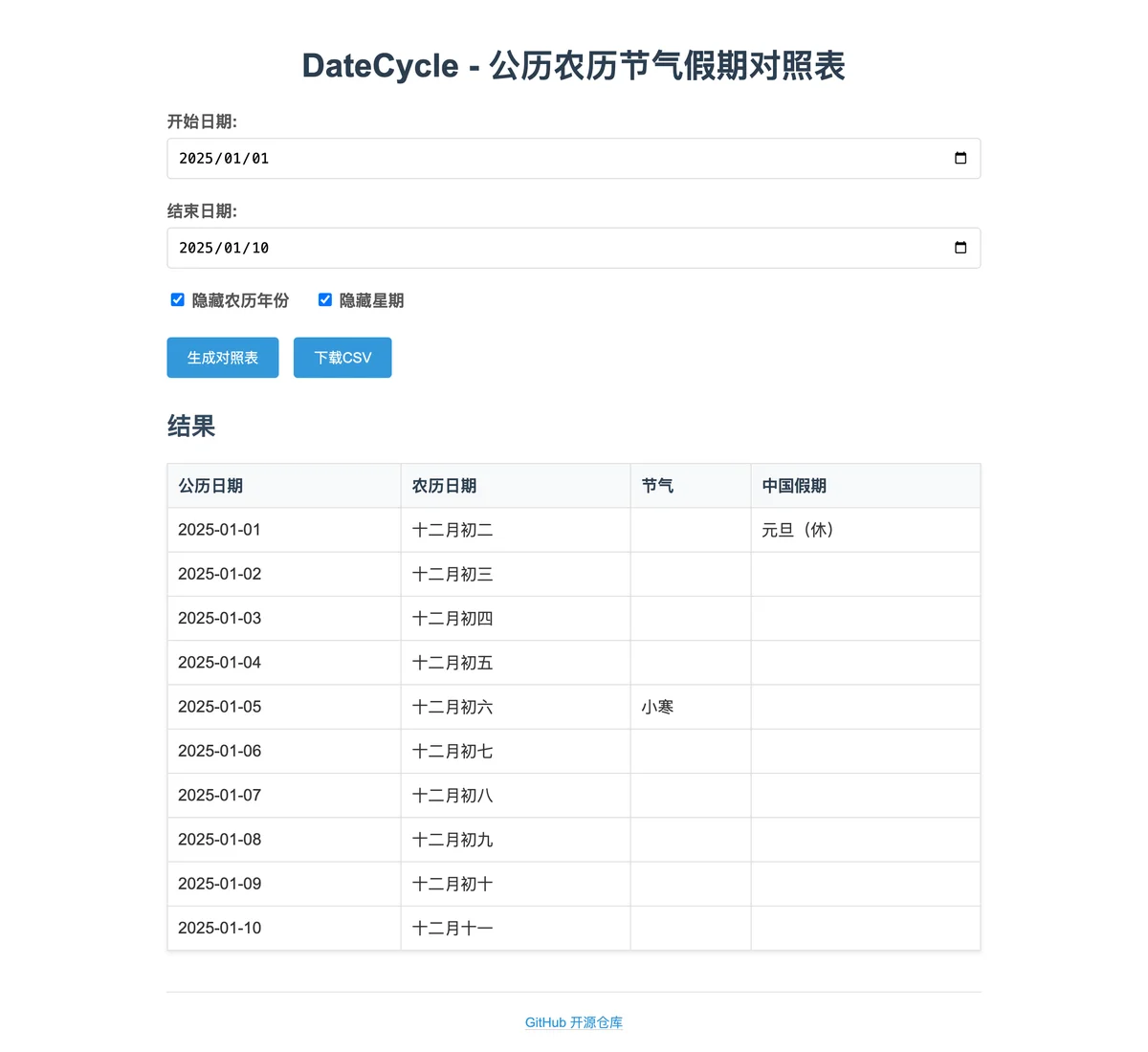Select the 2025-01-10 date cell
This screenshot has height=1052, width=1148.
click(x=284, y=928)
